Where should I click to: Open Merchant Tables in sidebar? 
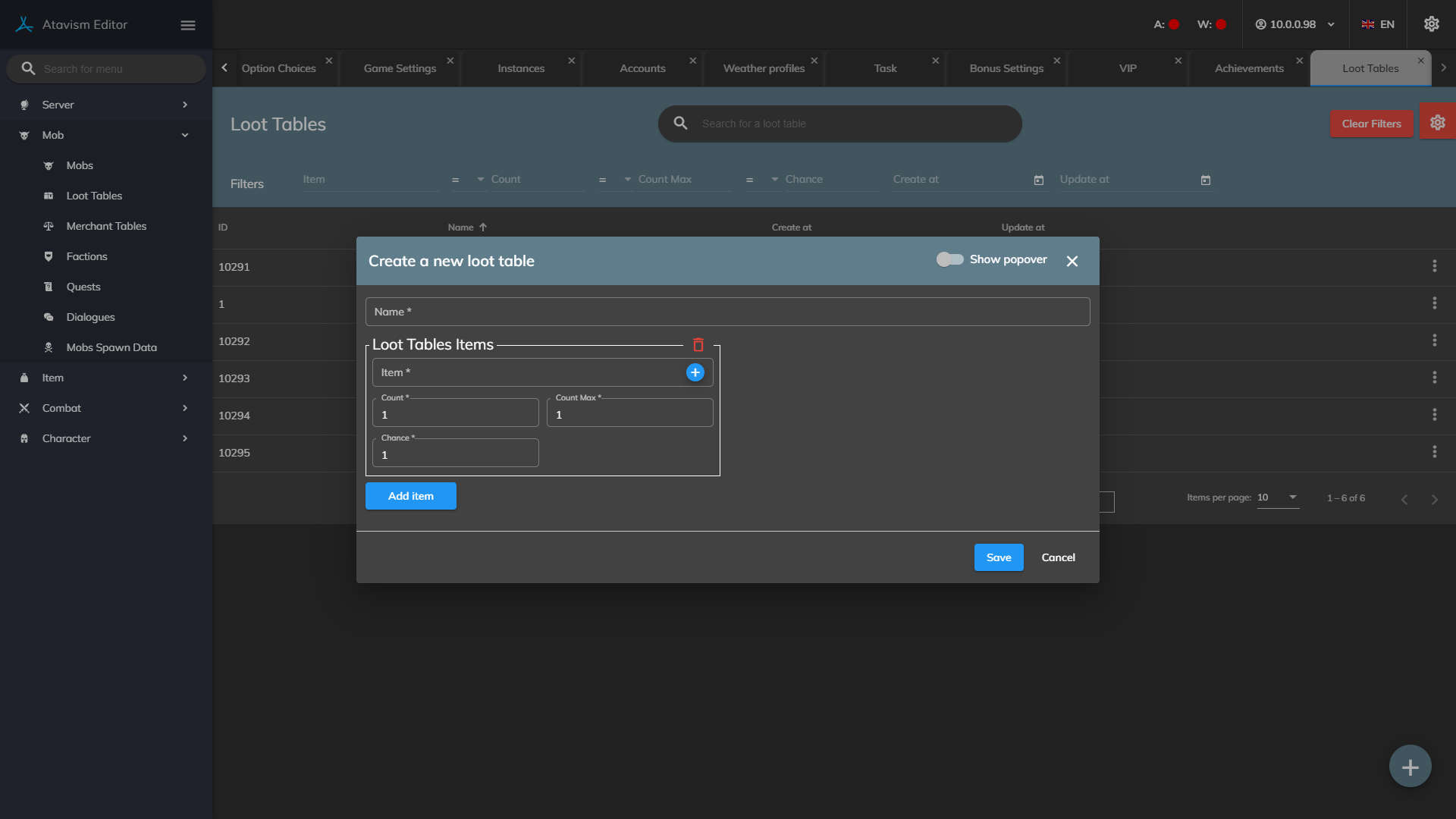tap(106, 226)
